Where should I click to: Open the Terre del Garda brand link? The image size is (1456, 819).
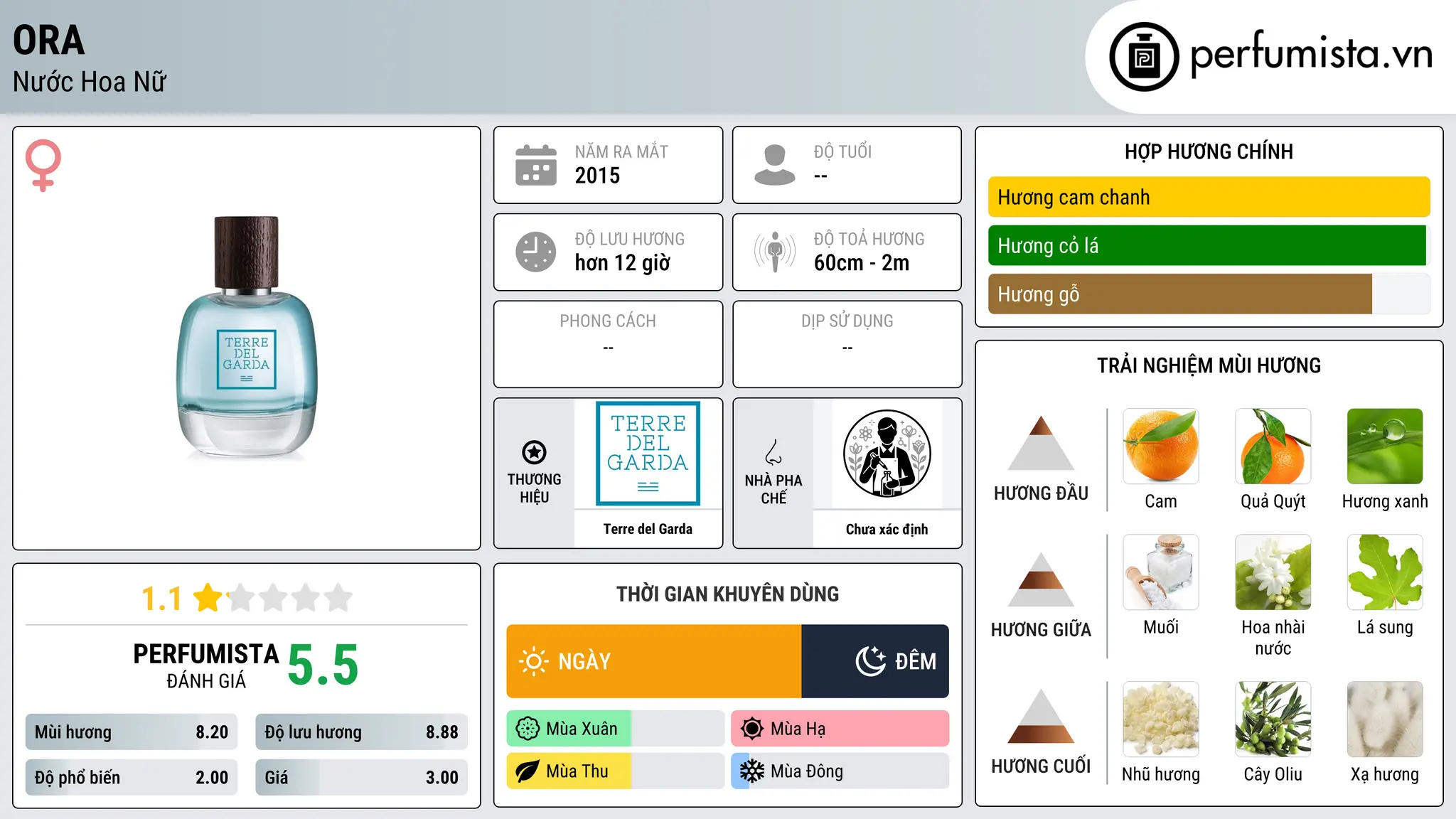[x=648, y=529]
